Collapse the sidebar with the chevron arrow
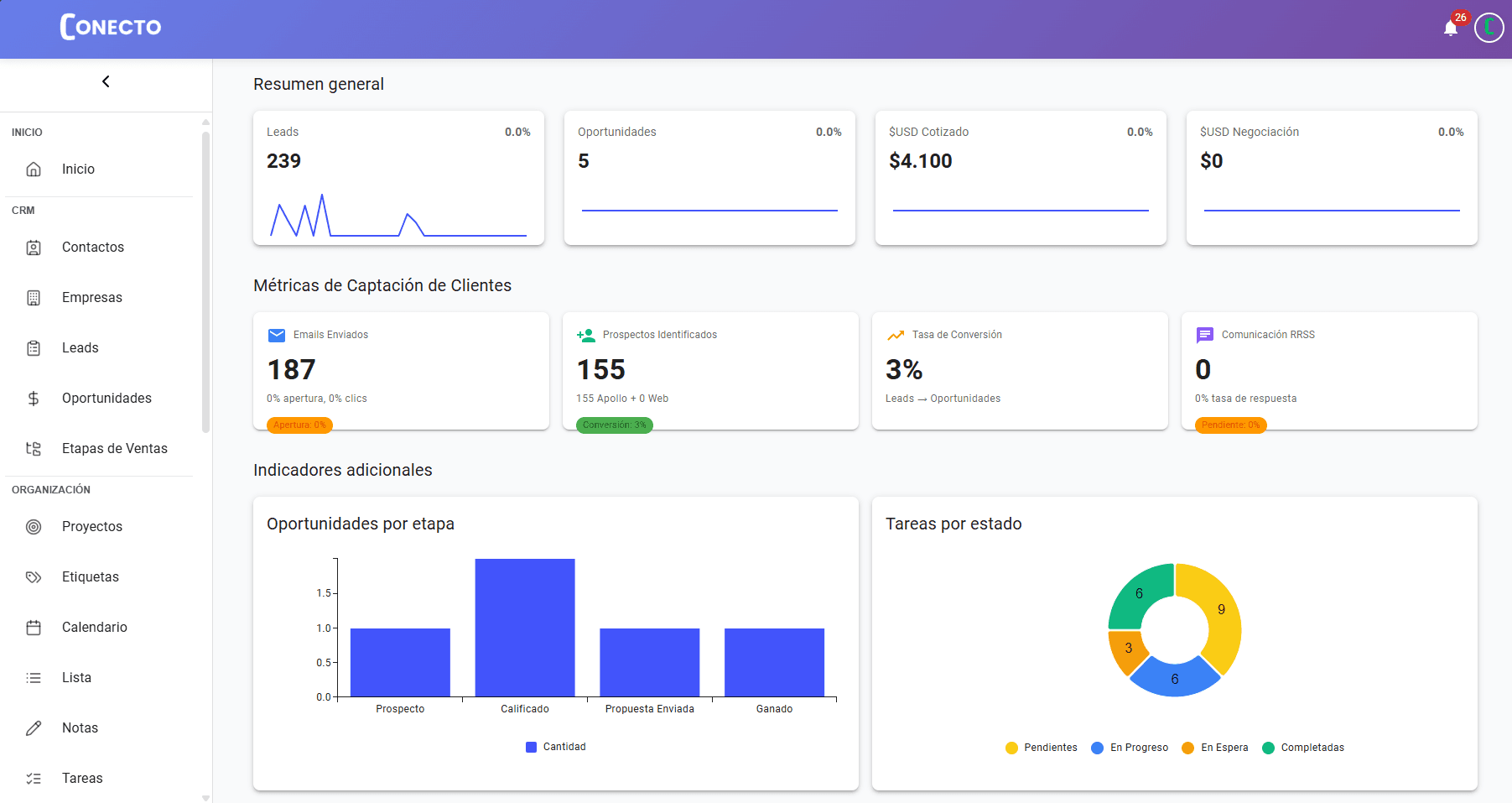The image size is (1512, 803). click(x=106, y=81)
